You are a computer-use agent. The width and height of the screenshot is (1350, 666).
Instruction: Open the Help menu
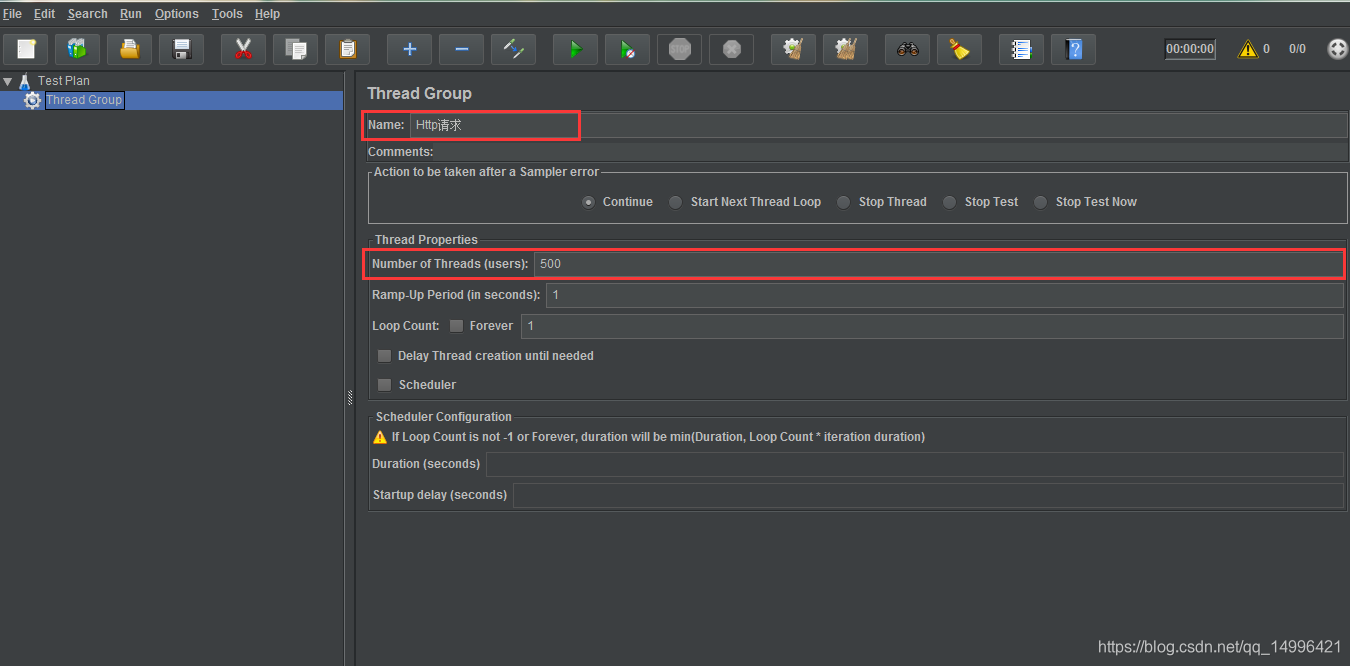[267, 14]
